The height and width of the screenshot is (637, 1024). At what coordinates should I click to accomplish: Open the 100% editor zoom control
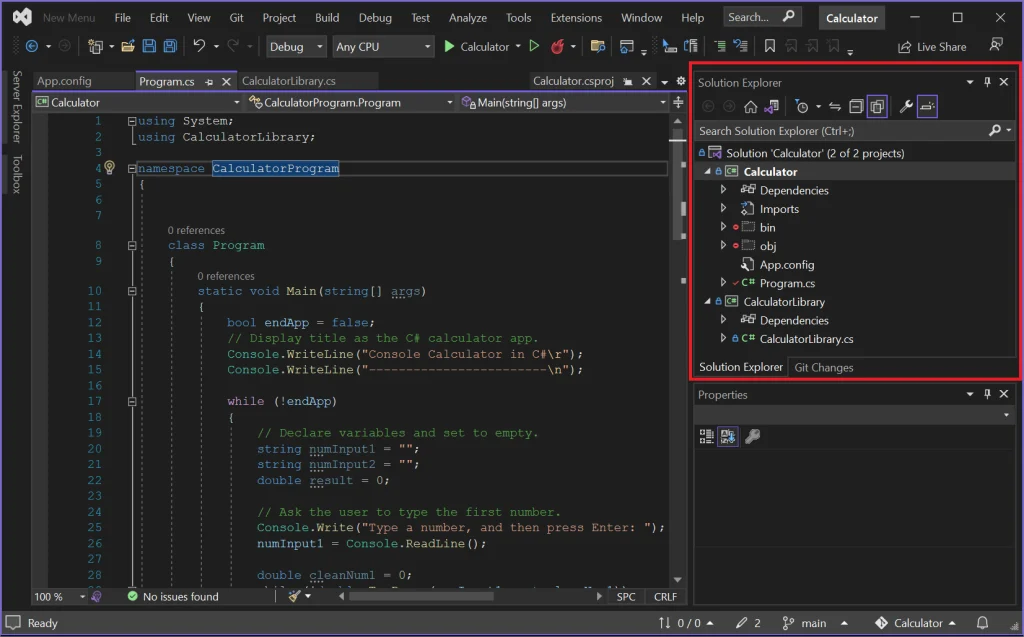click(x=52, y=596)
